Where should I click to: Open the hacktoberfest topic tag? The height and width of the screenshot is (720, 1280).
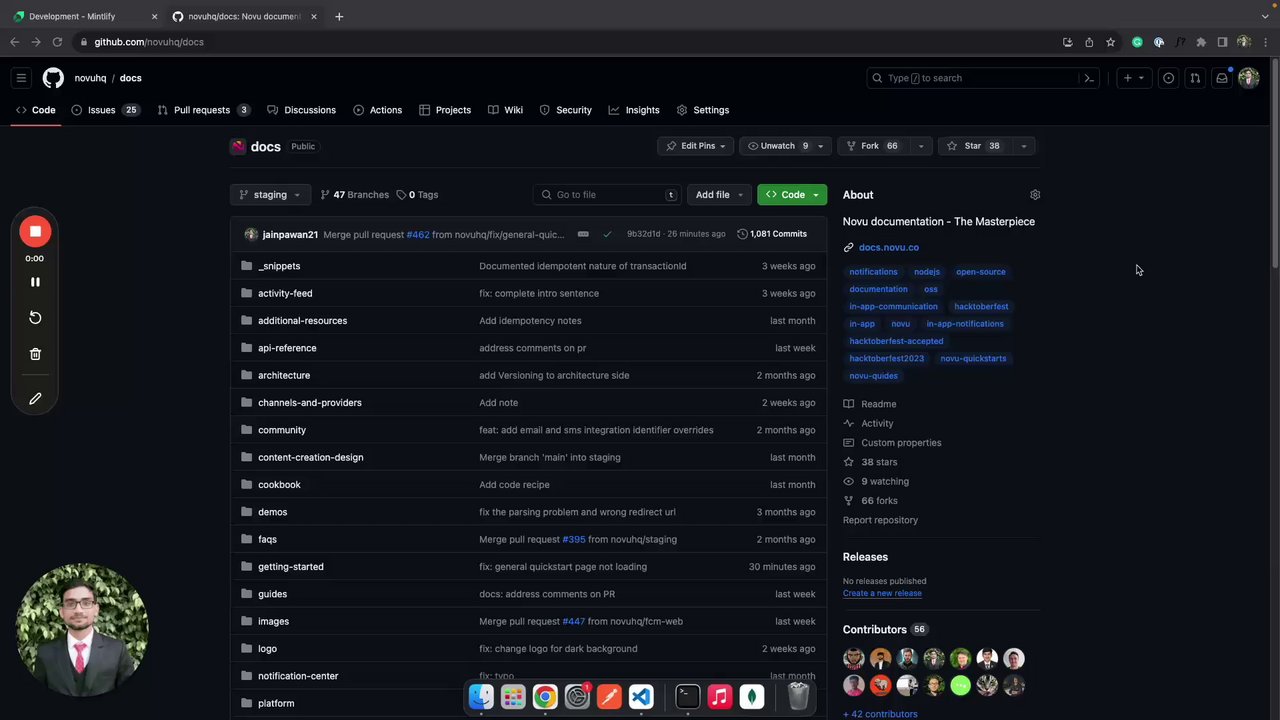pos(981,307)
